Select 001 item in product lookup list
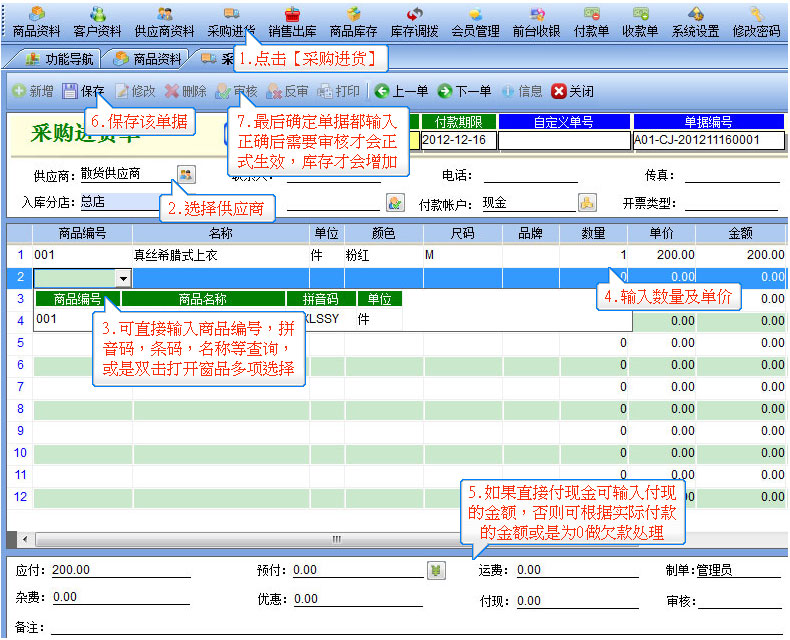This screenshot has width=790, height=640. [x=47, y=319]
